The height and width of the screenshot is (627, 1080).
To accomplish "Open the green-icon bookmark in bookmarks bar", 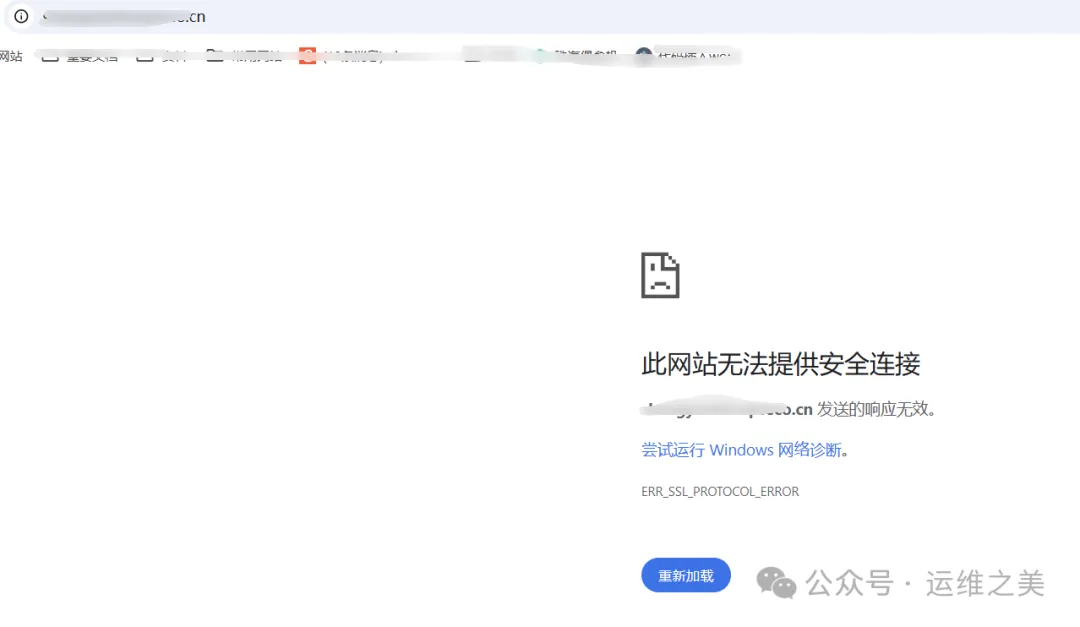I will coord(540,56).
